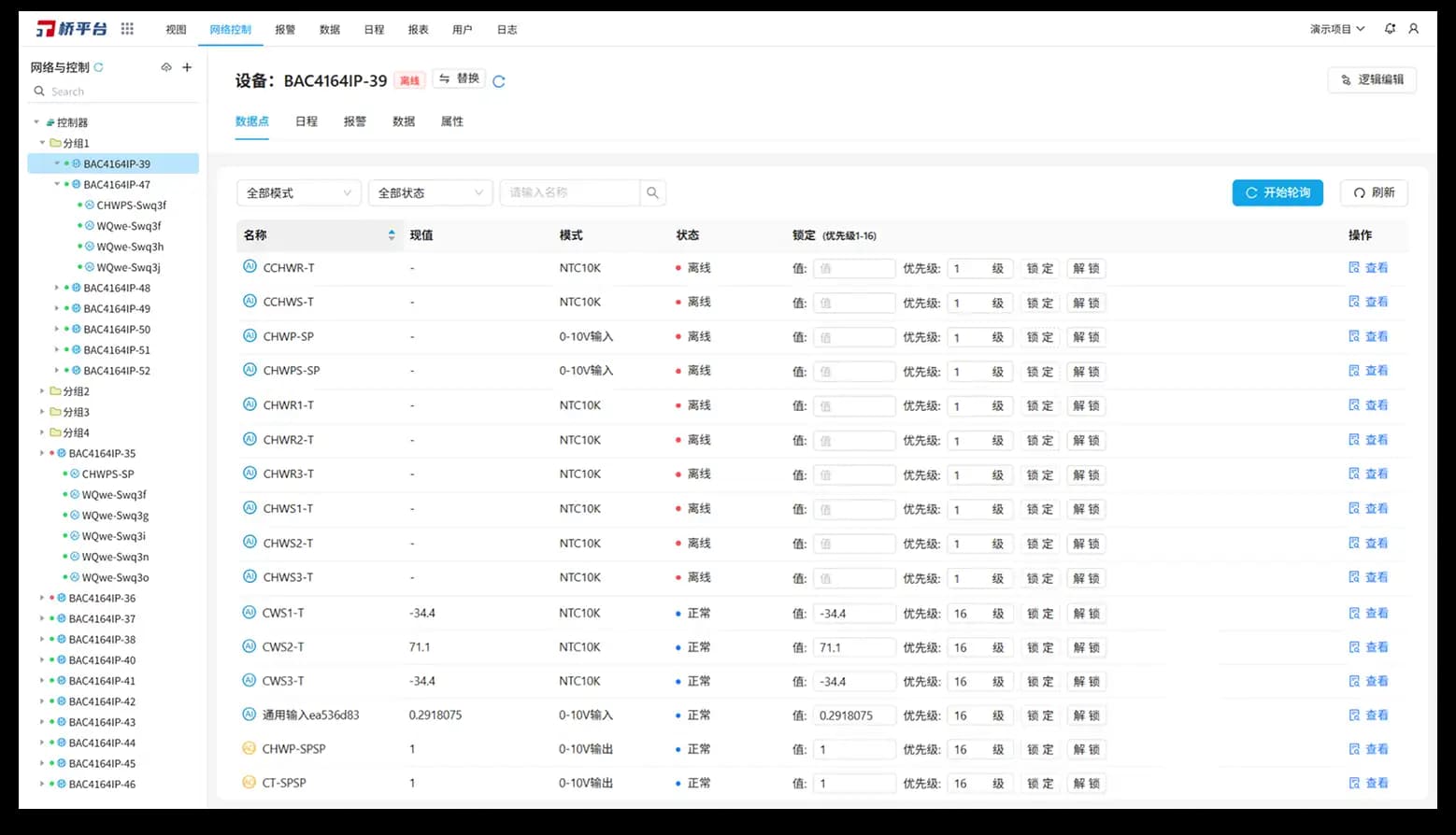Screen dimensions: 1456x835
Task: Click the cloud upload icon in the sidebar
Action: [x=166, y=67]
